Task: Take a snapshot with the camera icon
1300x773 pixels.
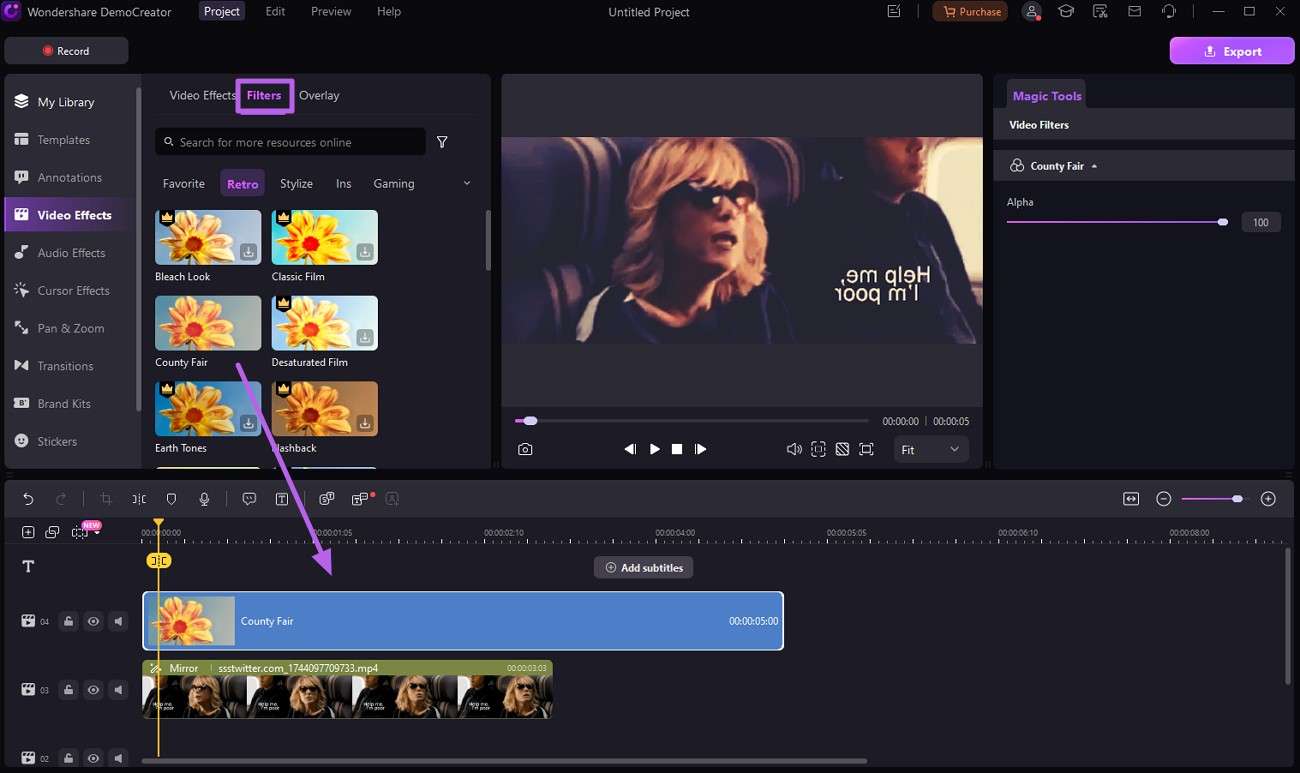Action: pyautogui.click(x=525, y=450)
